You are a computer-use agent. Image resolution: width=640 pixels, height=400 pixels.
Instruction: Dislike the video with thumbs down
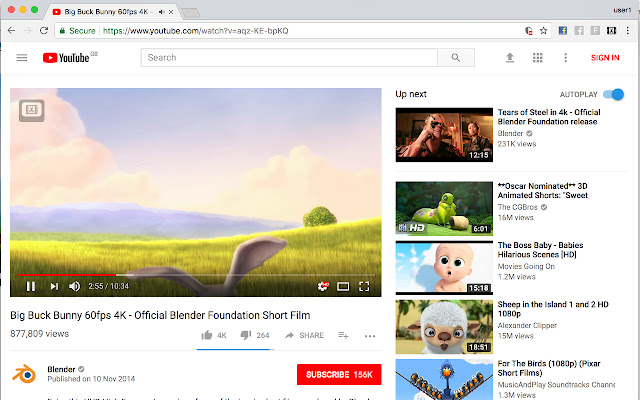pyautogui.click(x=246, y=336)
